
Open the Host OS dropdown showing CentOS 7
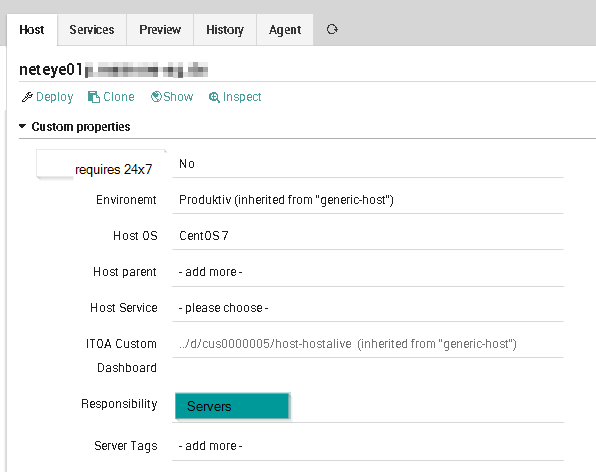coord(368,236)
